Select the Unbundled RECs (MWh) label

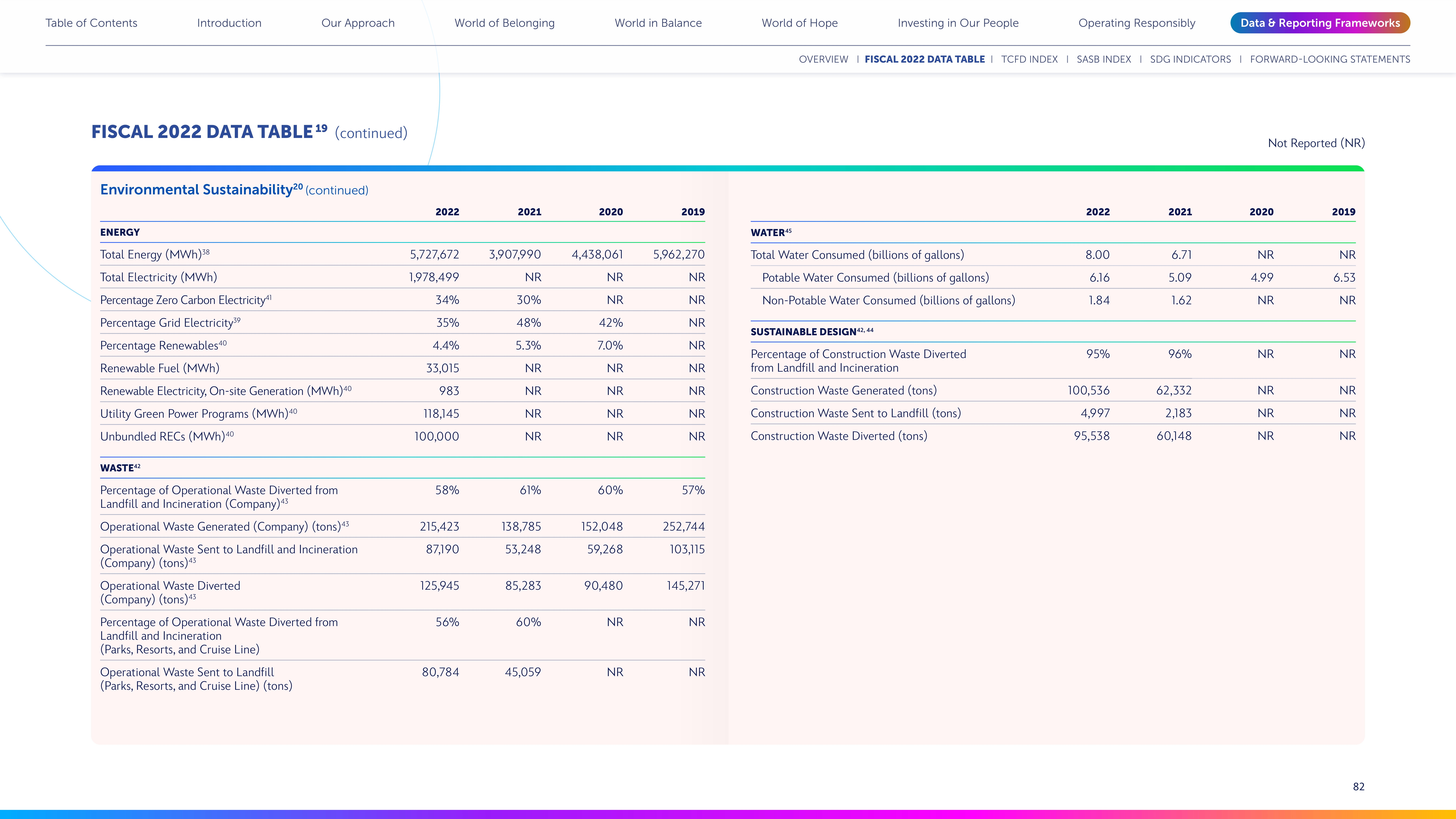click(x=167, y=436)
